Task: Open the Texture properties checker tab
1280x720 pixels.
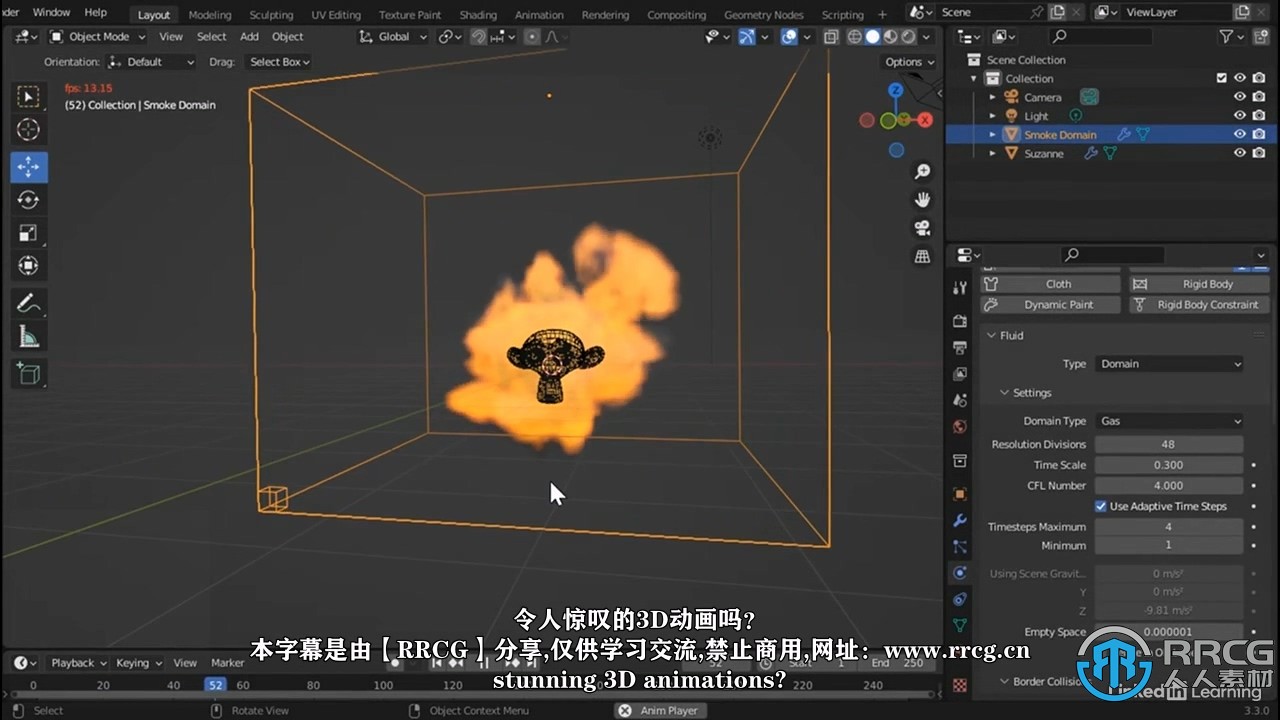Action: coord(960,685)
